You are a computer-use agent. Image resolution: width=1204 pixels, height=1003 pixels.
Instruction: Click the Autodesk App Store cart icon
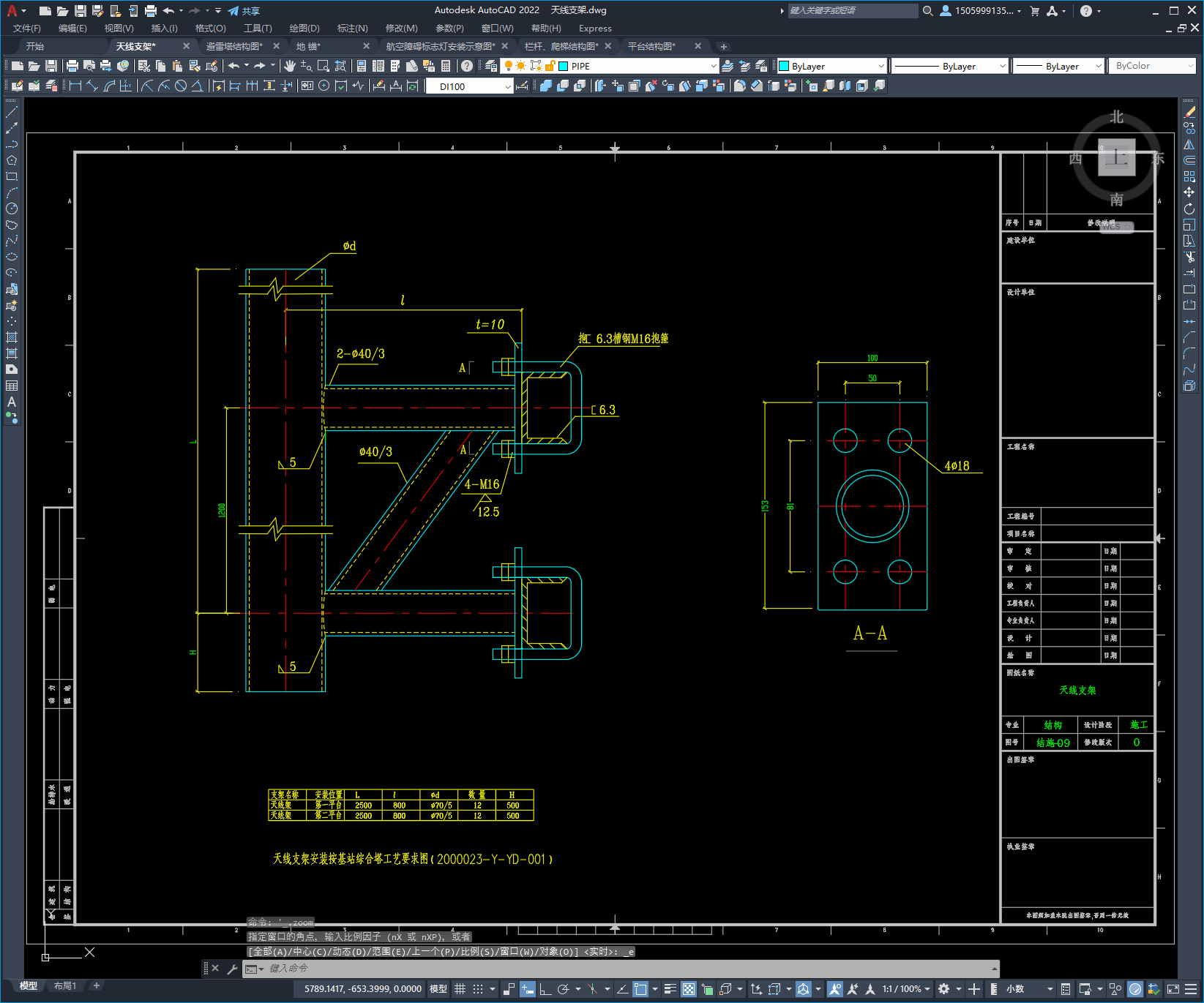(x=1034, y=11)
